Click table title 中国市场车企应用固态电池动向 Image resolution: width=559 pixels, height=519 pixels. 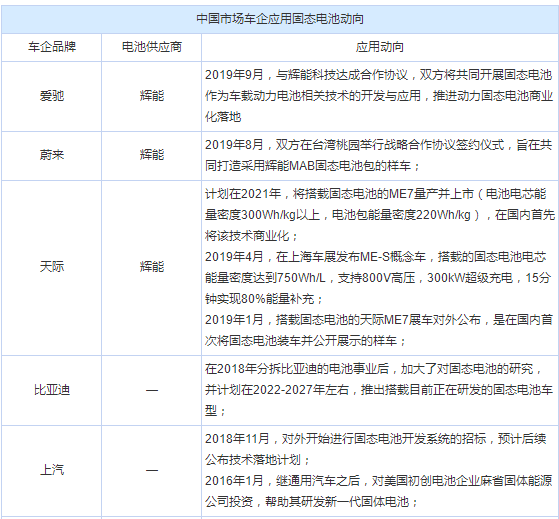pyautogui.click(x=280, y=19)
